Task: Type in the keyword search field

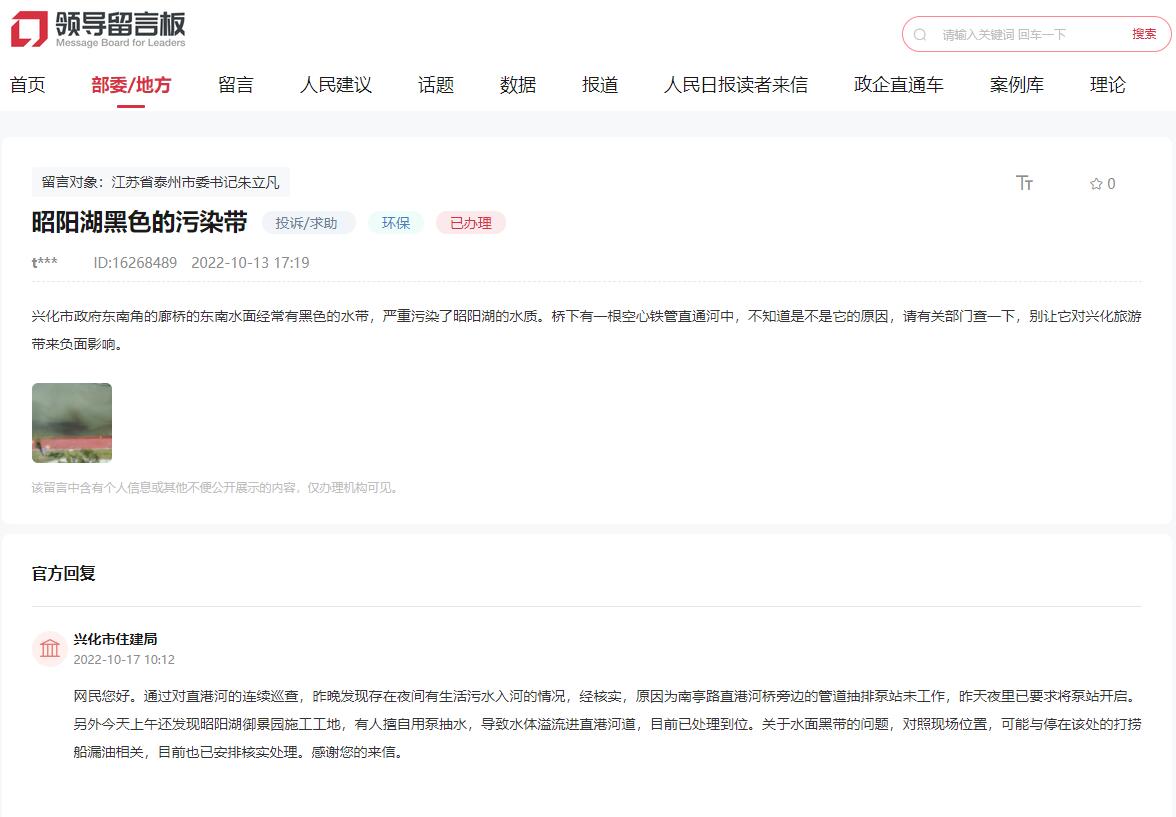Action: point(1028,34)
